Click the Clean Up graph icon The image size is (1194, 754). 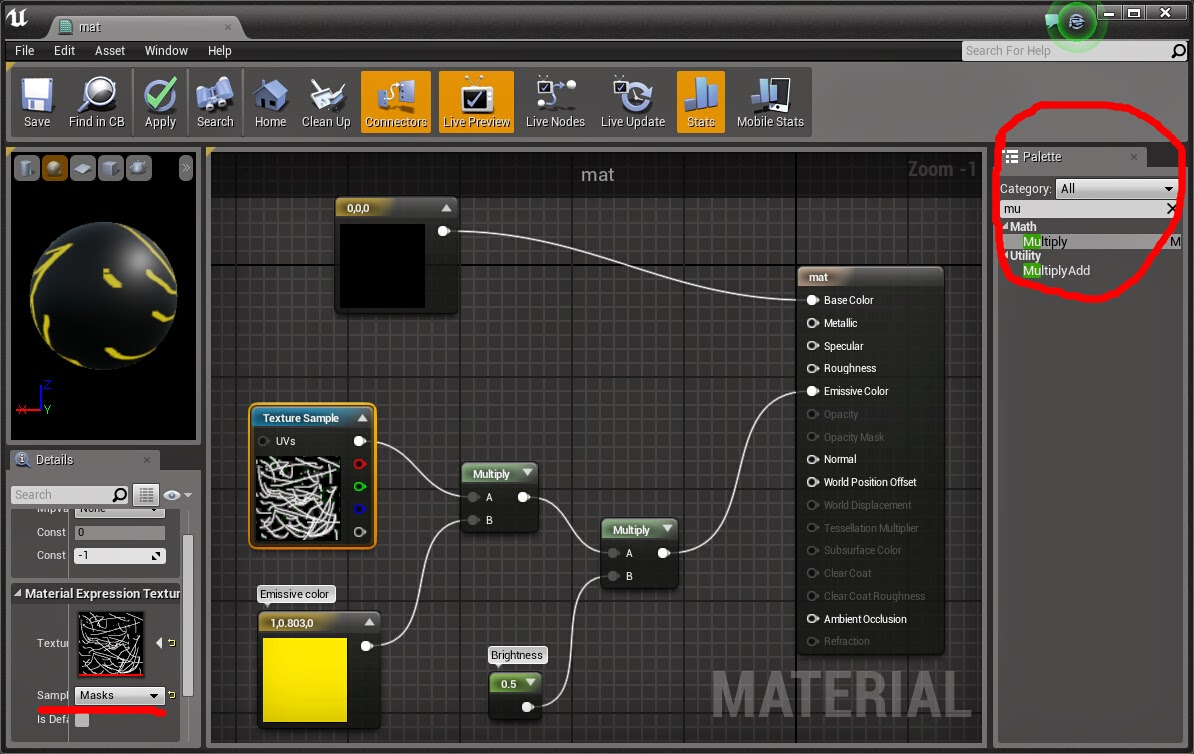point(325,100)
